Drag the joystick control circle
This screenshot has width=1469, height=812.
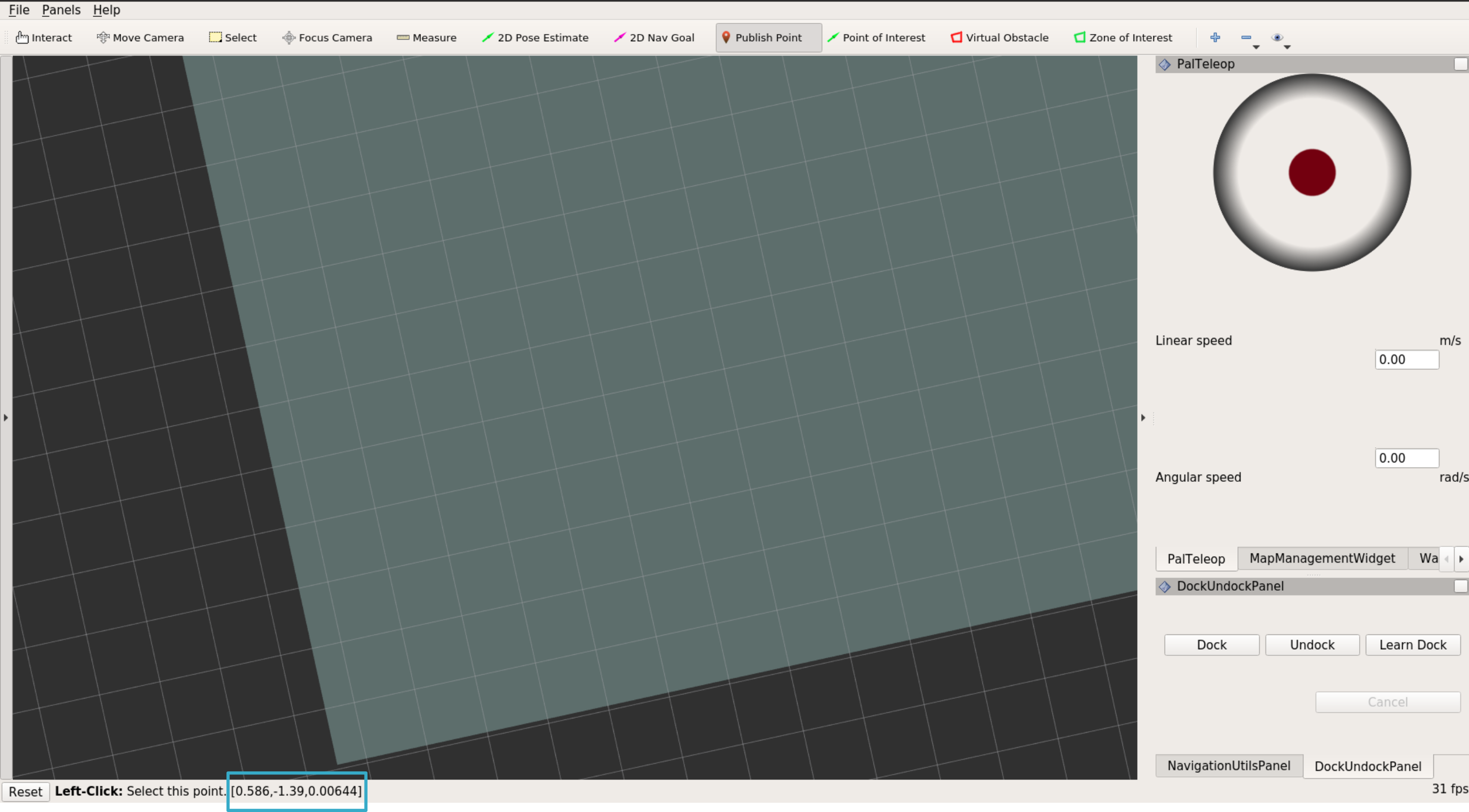click(x=1312, y=172)
